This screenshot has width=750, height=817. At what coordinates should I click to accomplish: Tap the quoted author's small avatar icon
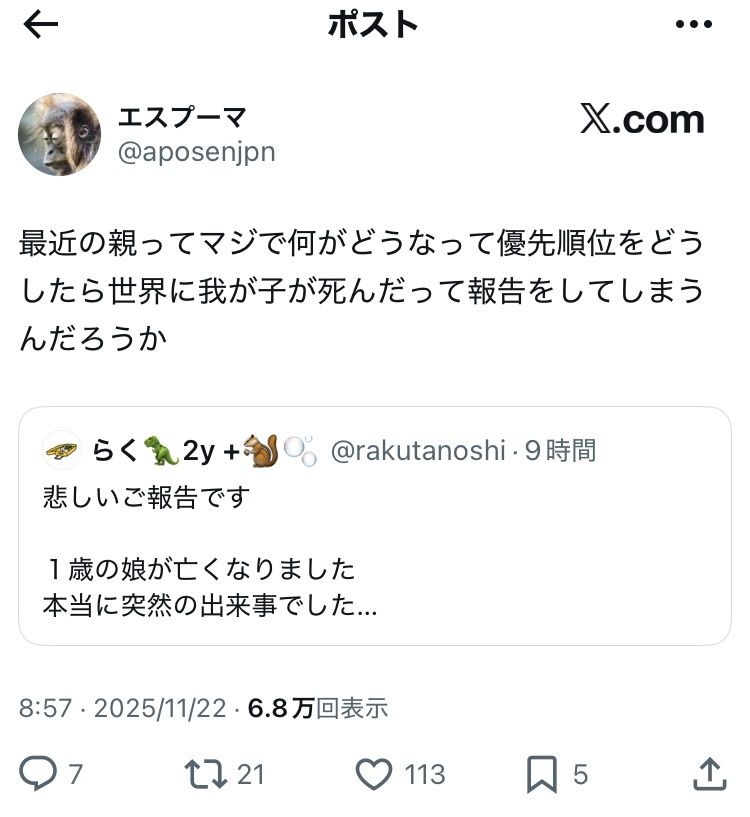pyautogui.click(x=62, y=451)
